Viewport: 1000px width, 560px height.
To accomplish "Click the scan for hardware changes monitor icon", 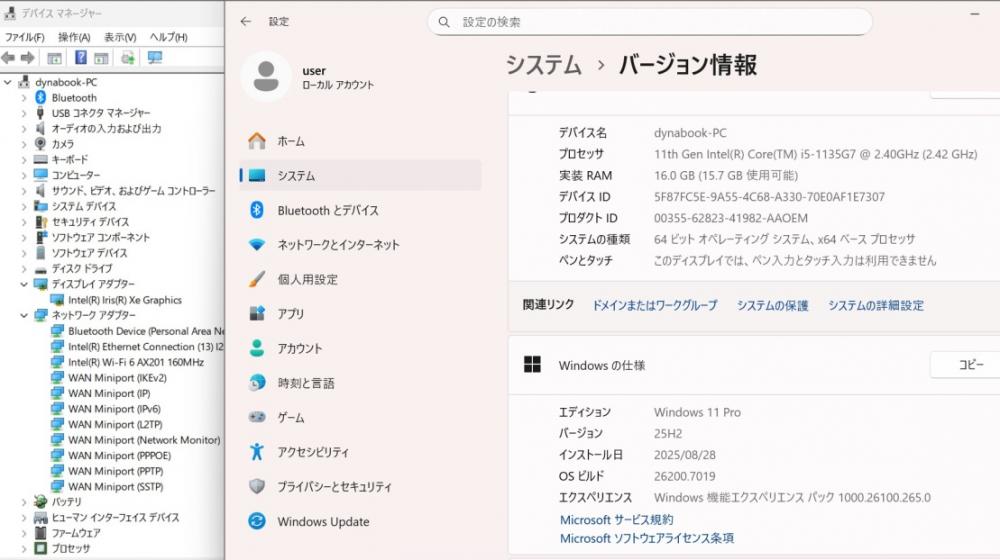I will coord(155,58).
